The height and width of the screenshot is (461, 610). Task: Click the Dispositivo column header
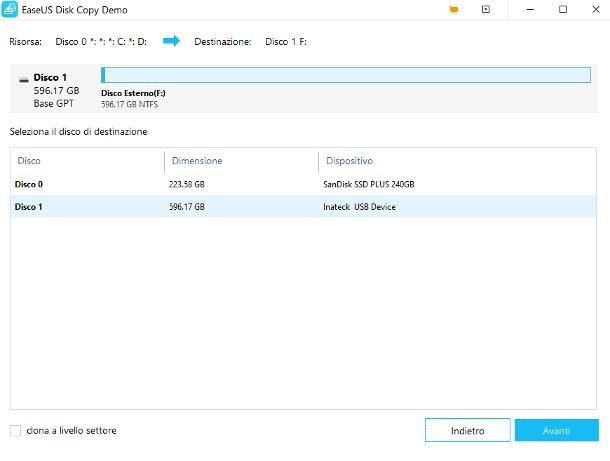point(349,161)
